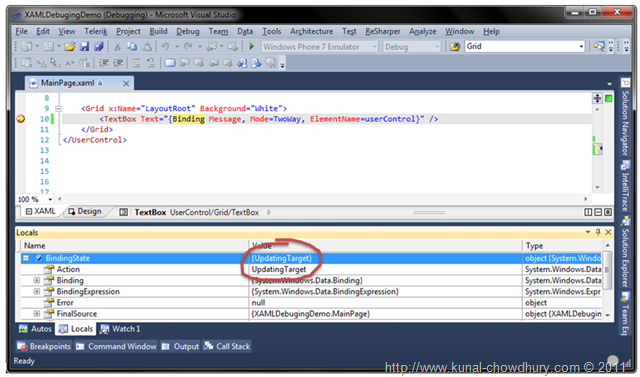640x377 pixels.
Task: Toggle the breakpoint on line 10
Action: pos(20,119)
